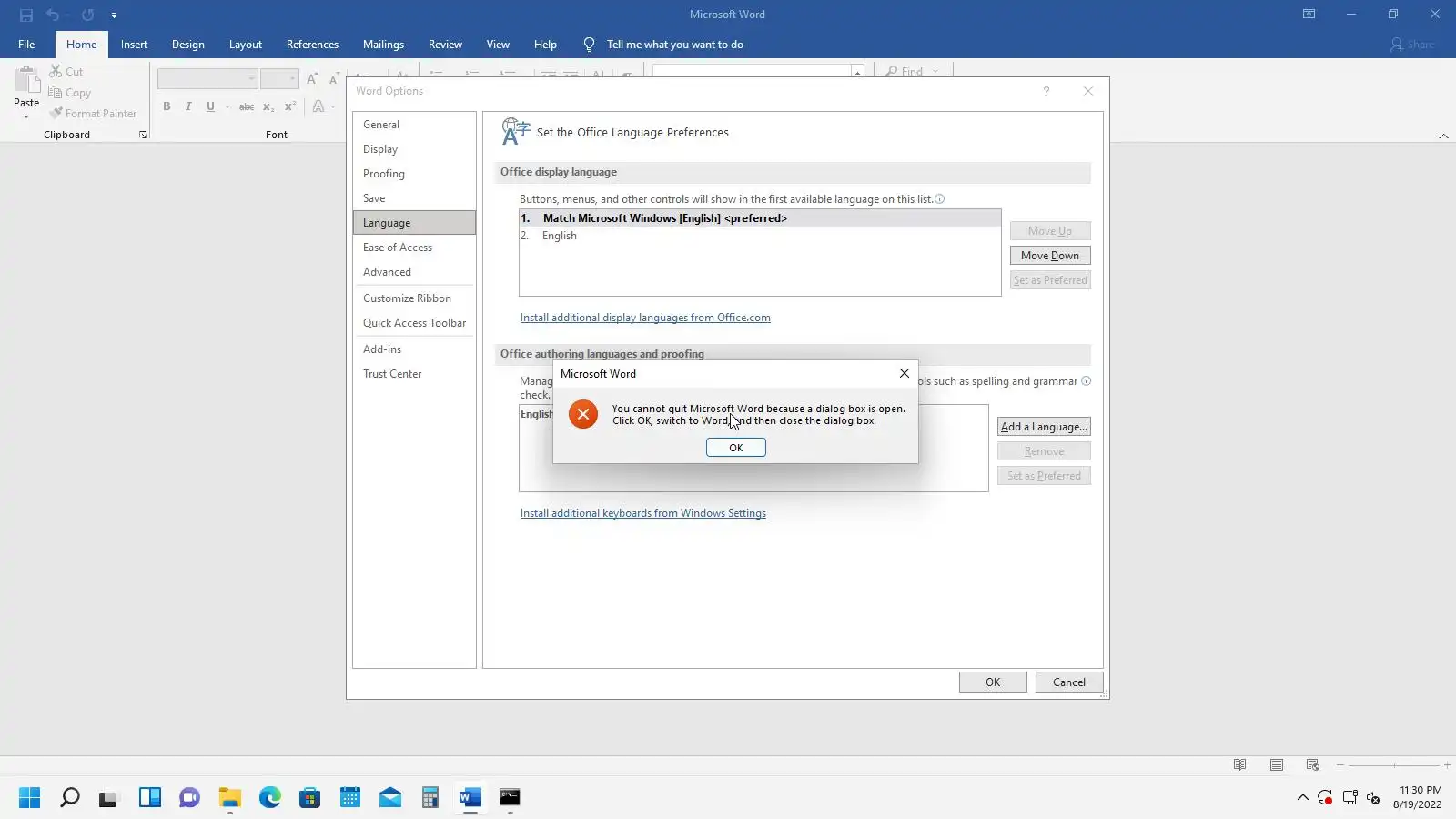The width and height of the screenshot is (1456, 819).
Task: Click the Save icon in Quick Access Toolbar
Action: pos(26,15)
